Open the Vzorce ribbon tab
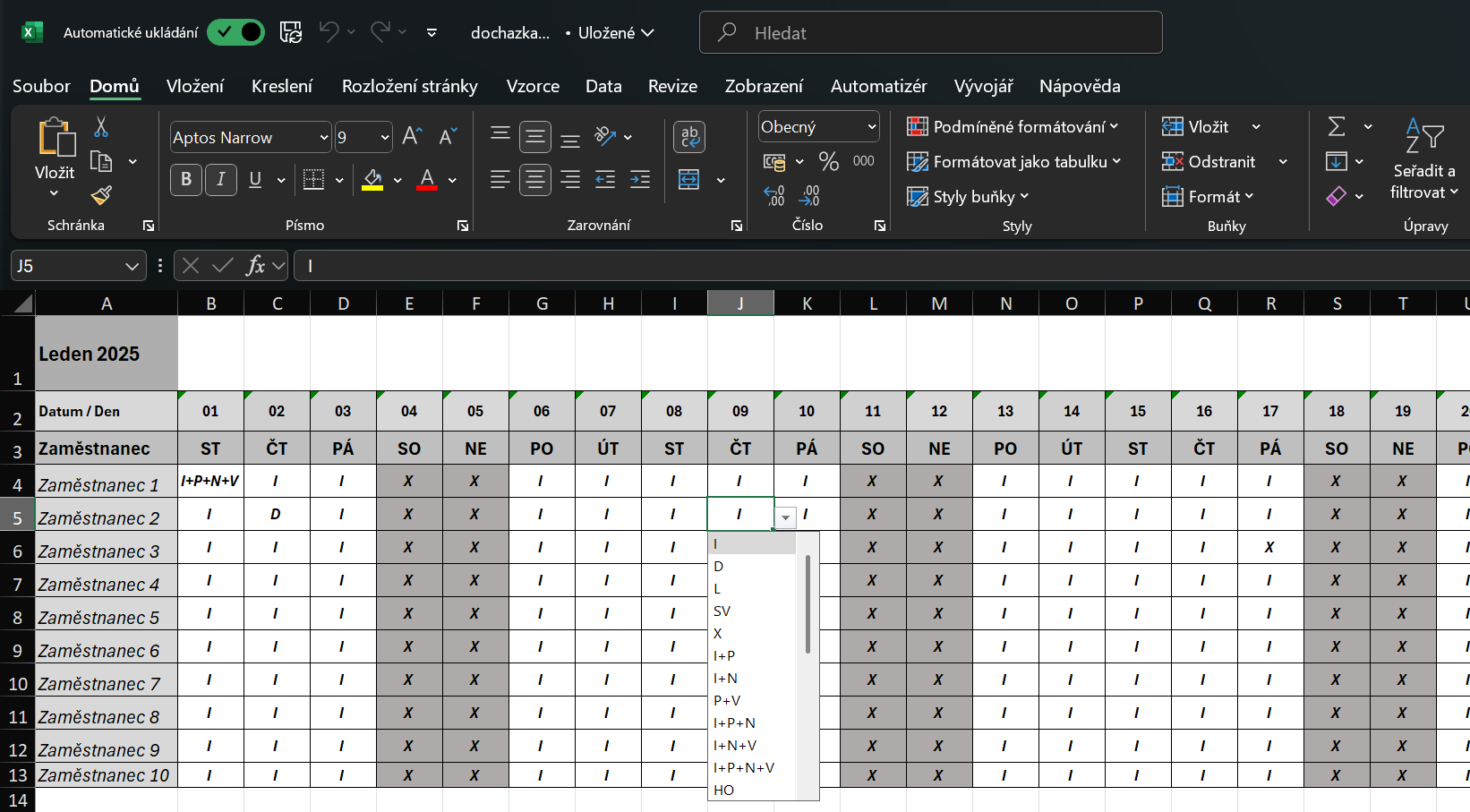 [533, 87]
